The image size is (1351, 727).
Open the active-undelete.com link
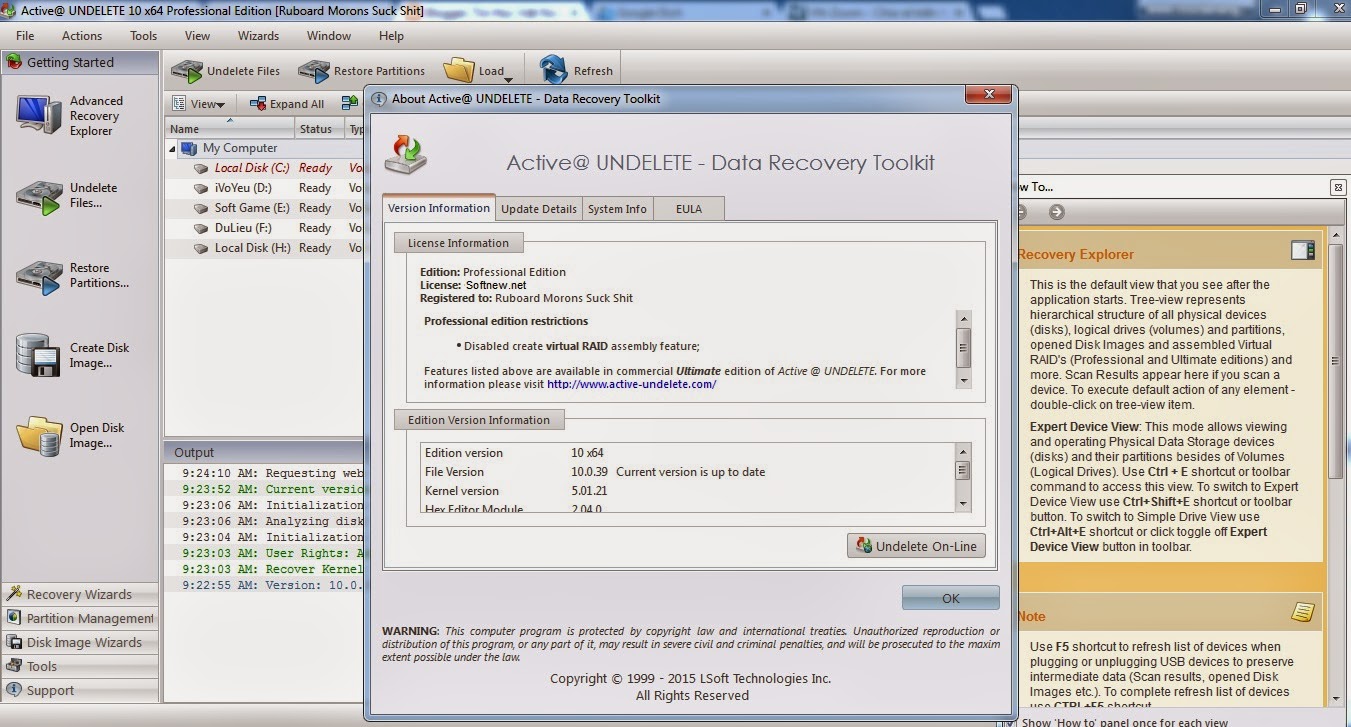coord(632,384)
